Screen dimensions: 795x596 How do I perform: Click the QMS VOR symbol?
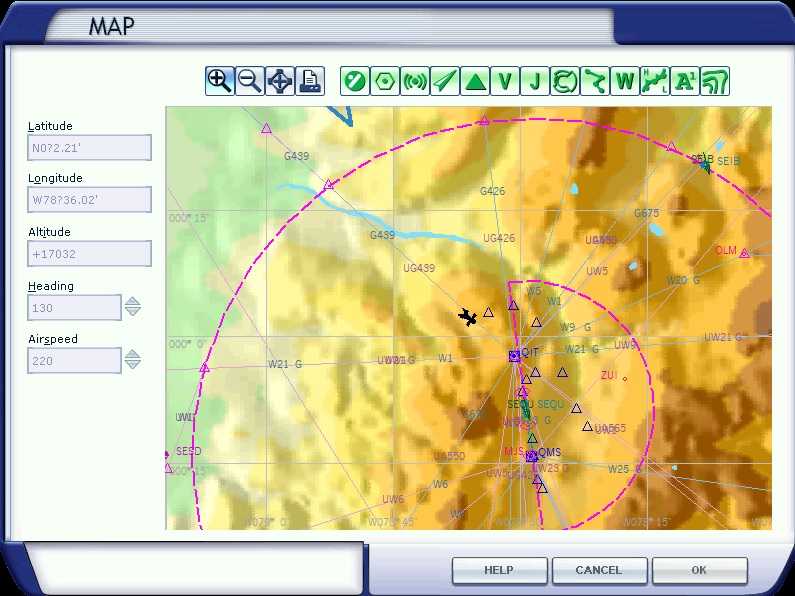(531, 456)
